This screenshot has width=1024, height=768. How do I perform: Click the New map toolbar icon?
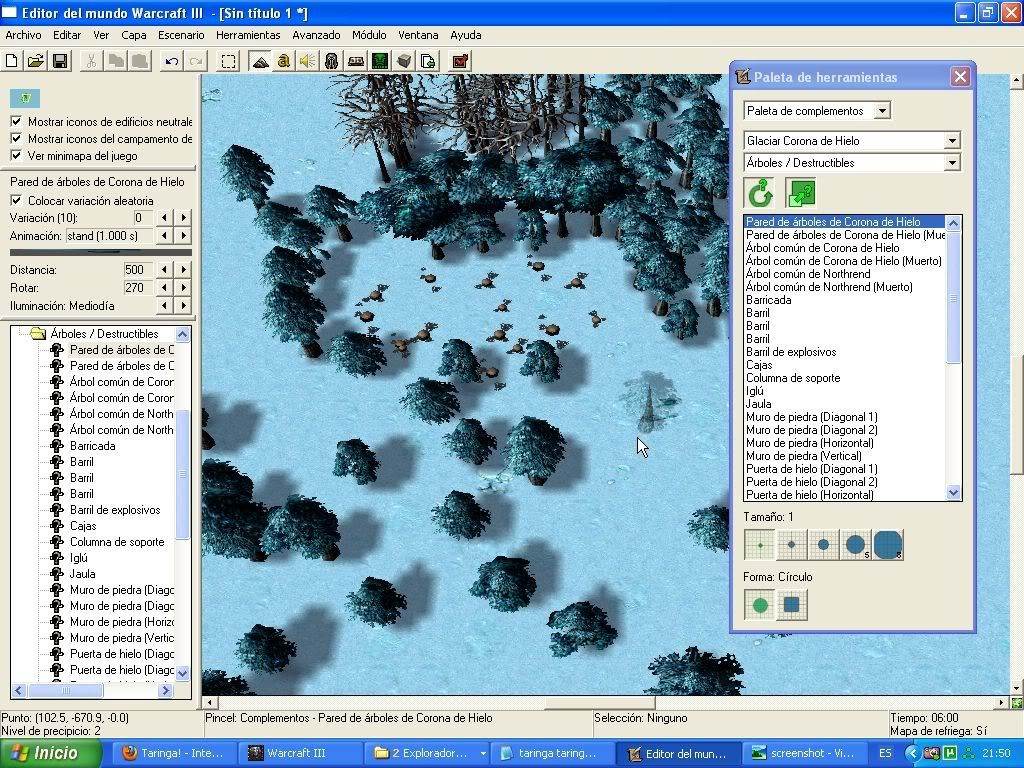coord(12,61)
